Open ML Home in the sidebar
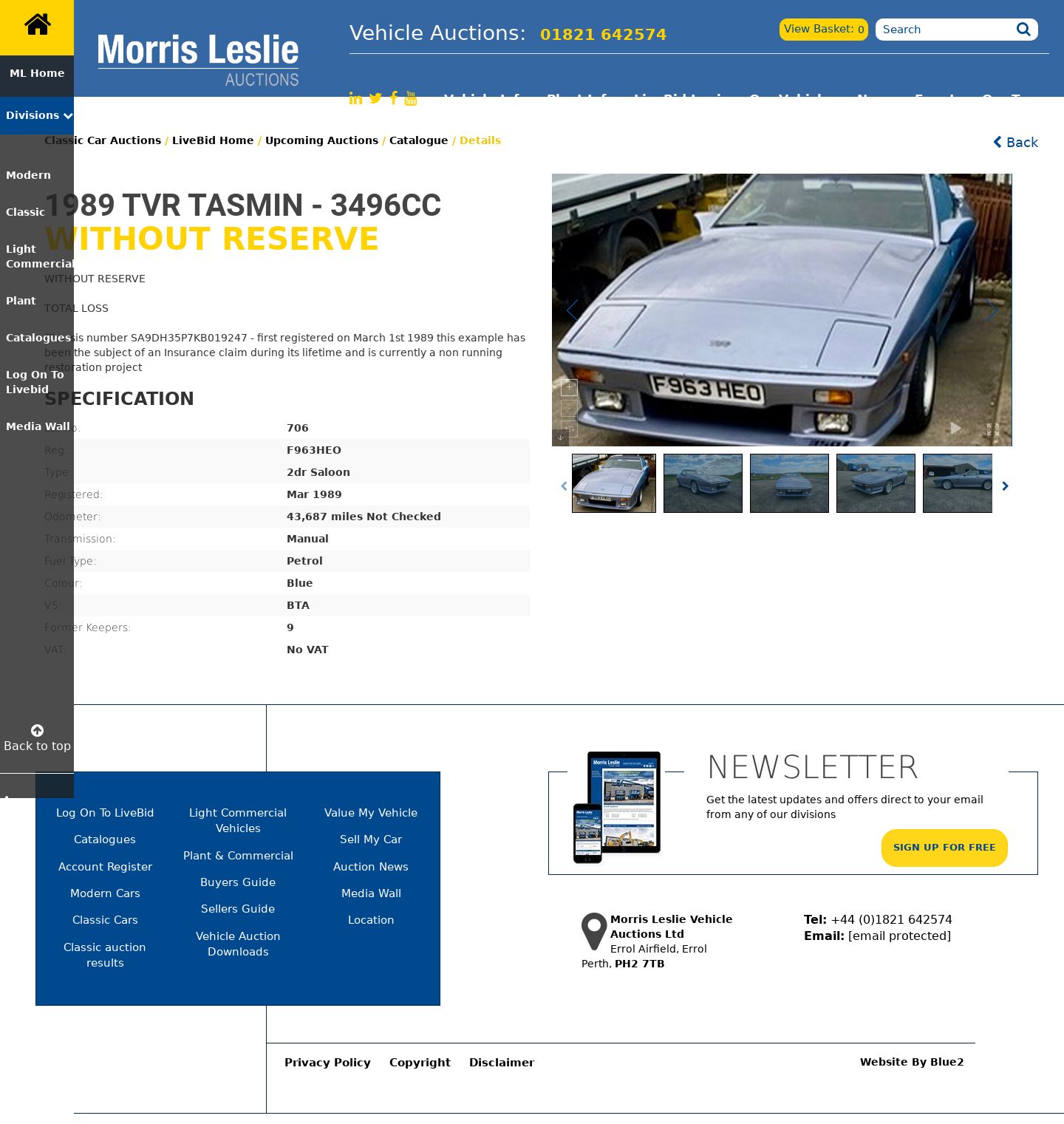This screenshot has height=1124, width=1064. tap(37, 73)
